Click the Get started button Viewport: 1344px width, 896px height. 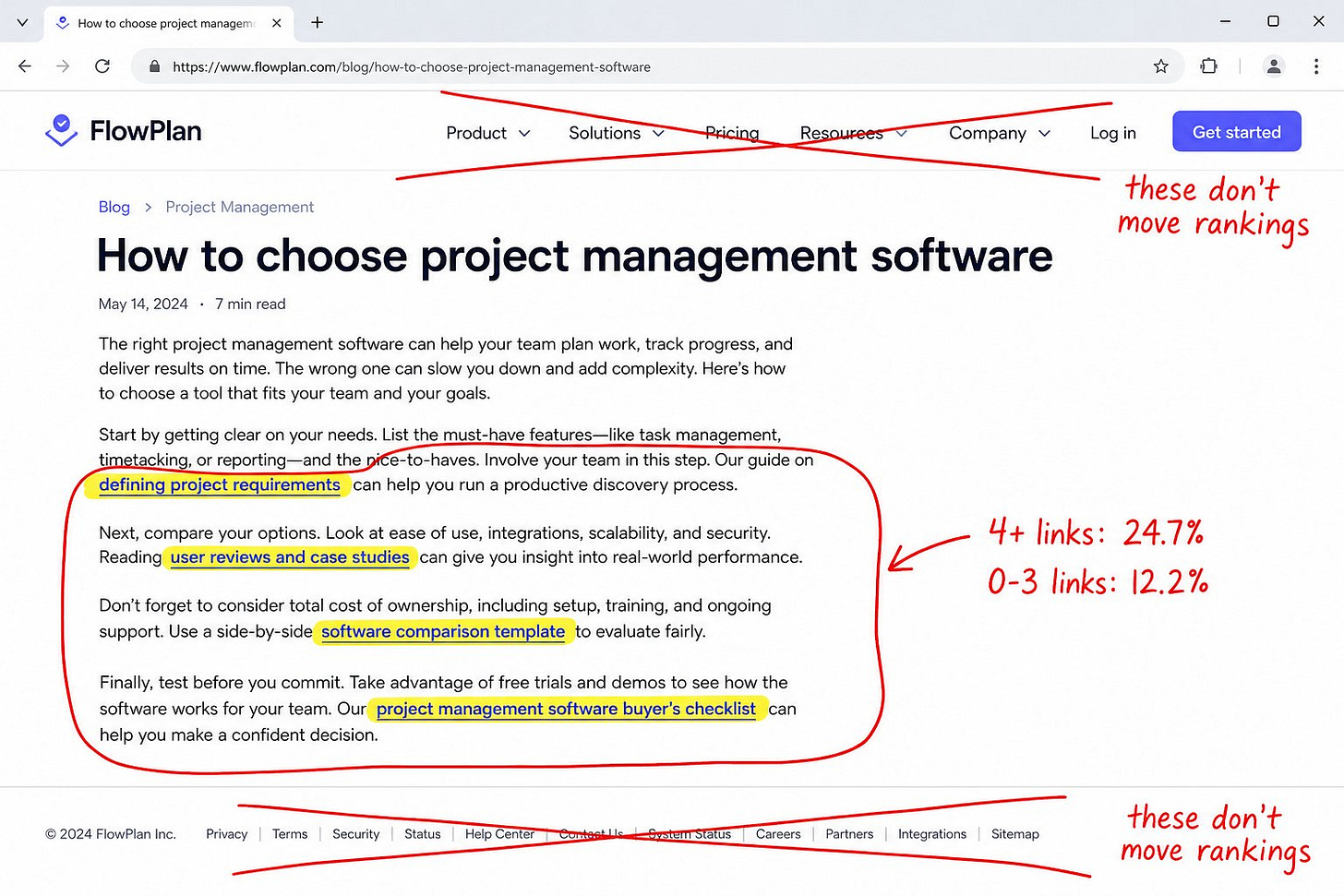coord(1237,132)
